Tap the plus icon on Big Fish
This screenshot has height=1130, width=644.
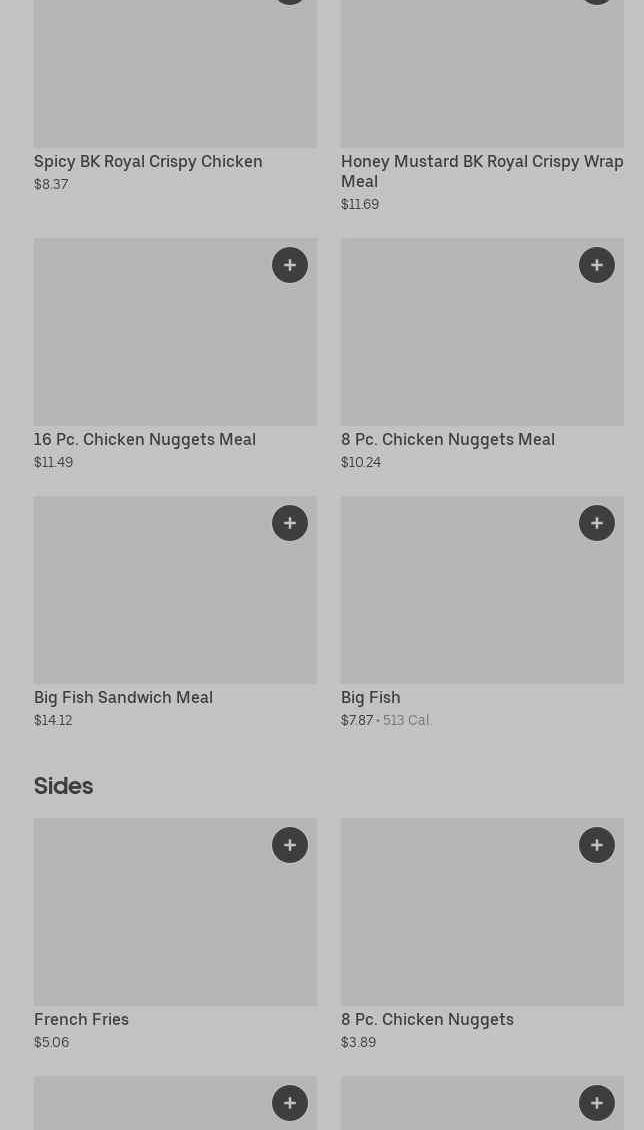pyautogui.click(x=597, y=523)
